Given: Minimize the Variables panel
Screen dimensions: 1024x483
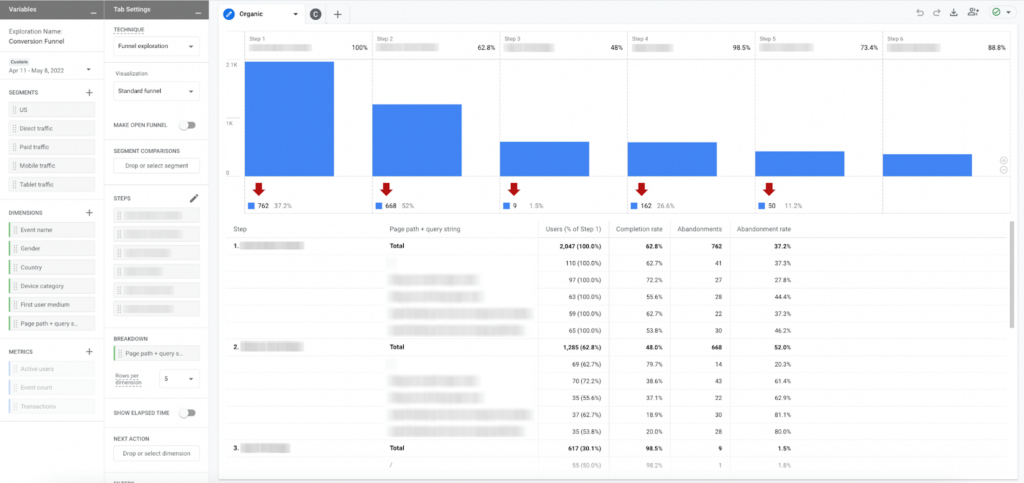Looking at the screenshot, I should [x=94, y=12].
